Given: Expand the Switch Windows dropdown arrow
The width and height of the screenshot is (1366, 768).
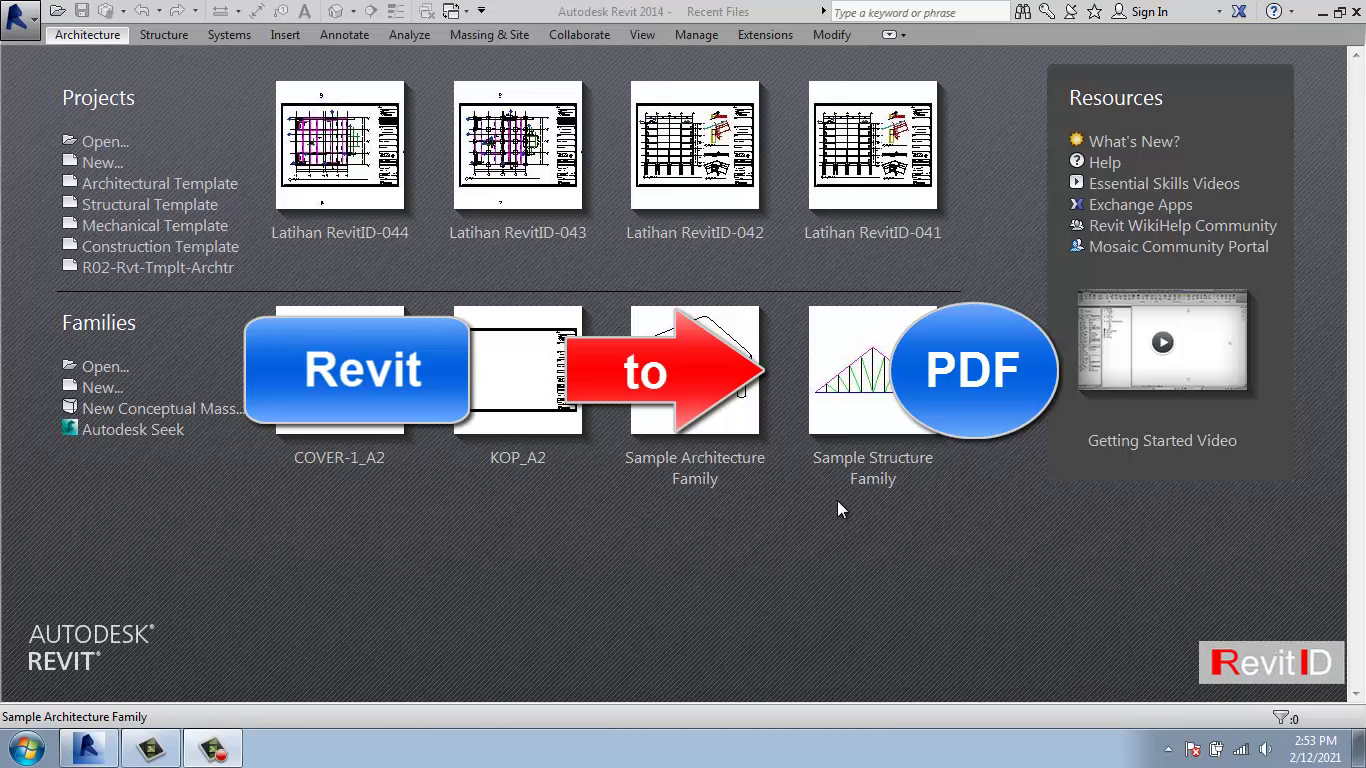Looking at the screenshot, I should click(466, 11).
